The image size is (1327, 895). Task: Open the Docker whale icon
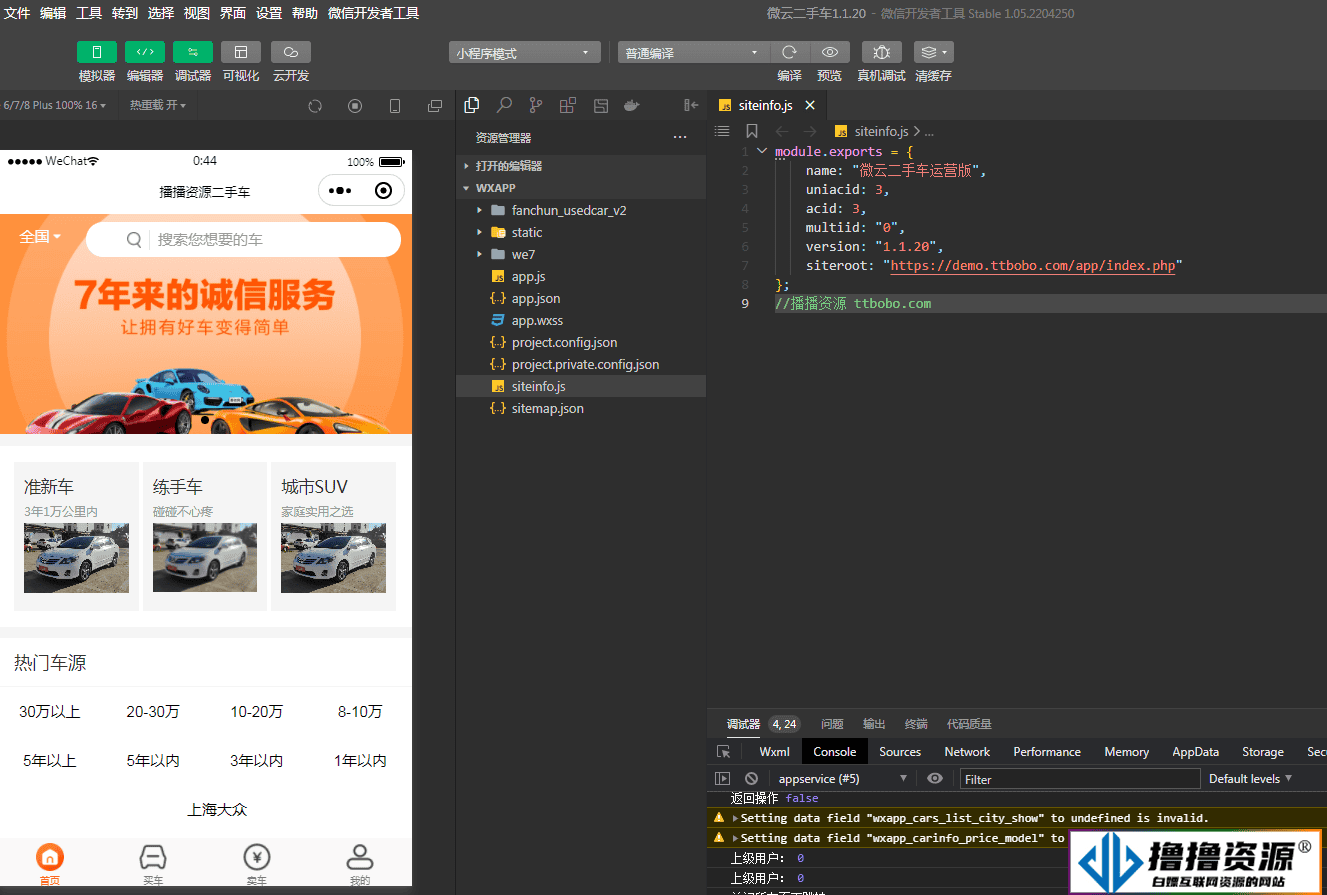(632, 105)
